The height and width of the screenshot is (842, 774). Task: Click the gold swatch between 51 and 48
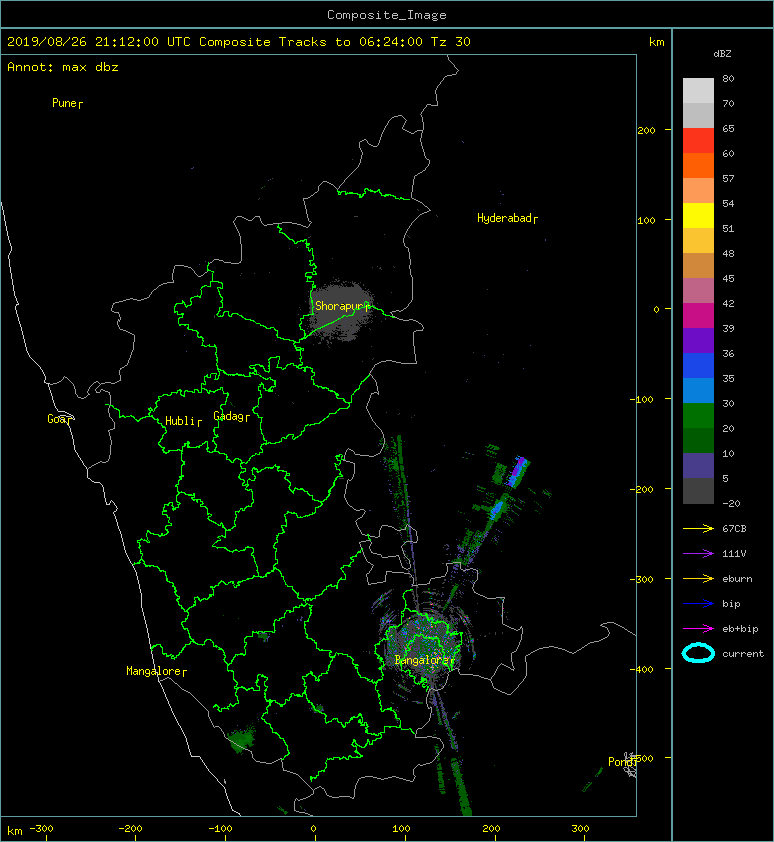click(x=698, y=240)
